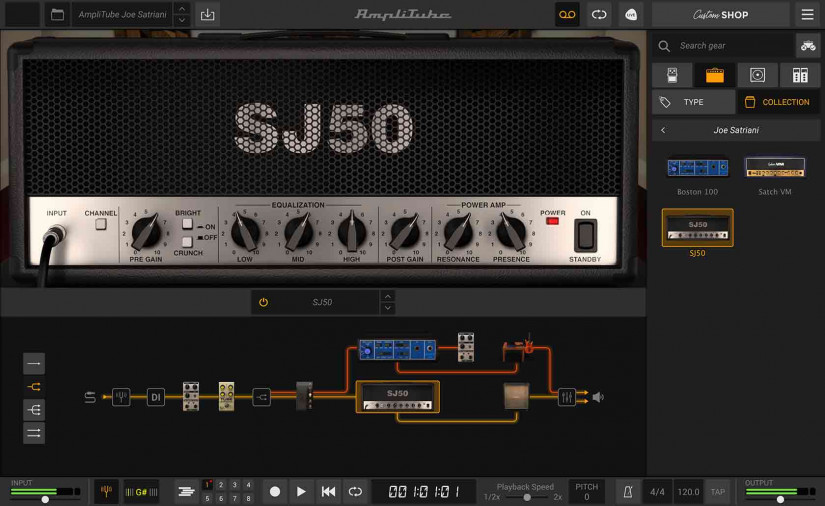Click the 4/4 time signature
The height and width of the screenshot is (506, 825).
657,492
